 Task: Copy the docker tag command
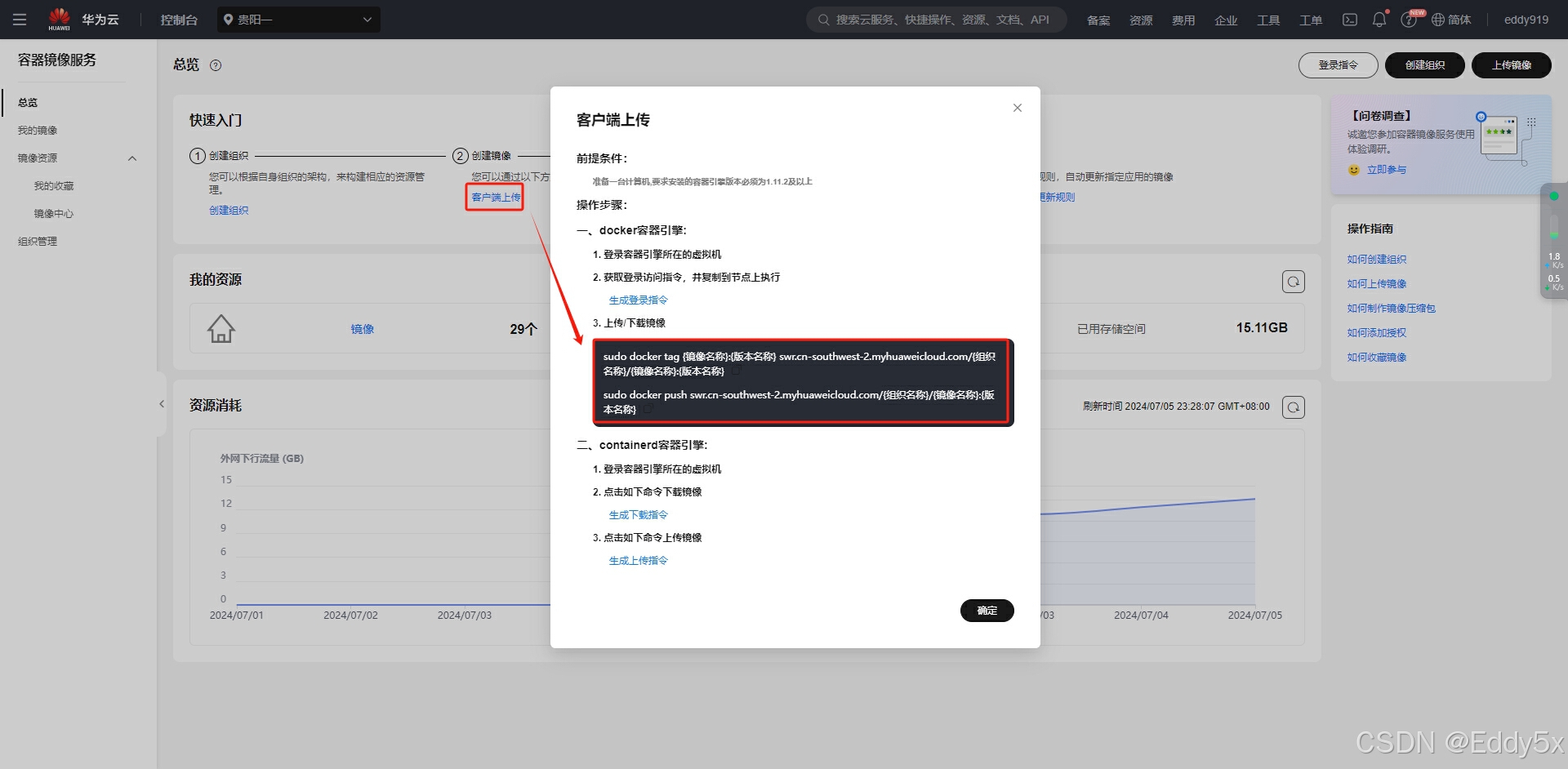(737, 371)
